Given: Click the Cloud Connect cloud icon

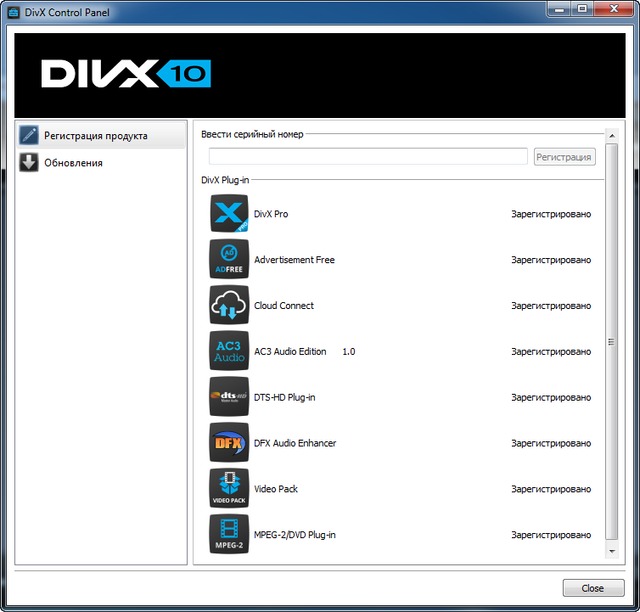Looking at the screenshot, I should (229, 305).
